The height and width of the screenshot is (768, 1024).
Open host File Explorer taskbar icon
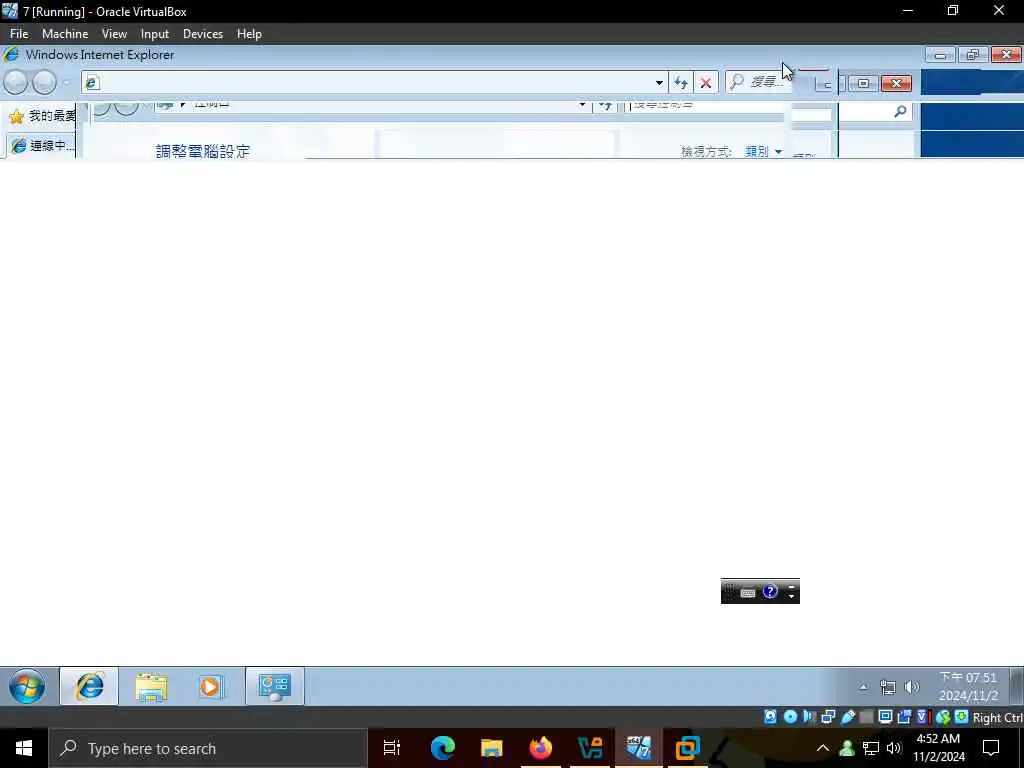tap(492, 748)
